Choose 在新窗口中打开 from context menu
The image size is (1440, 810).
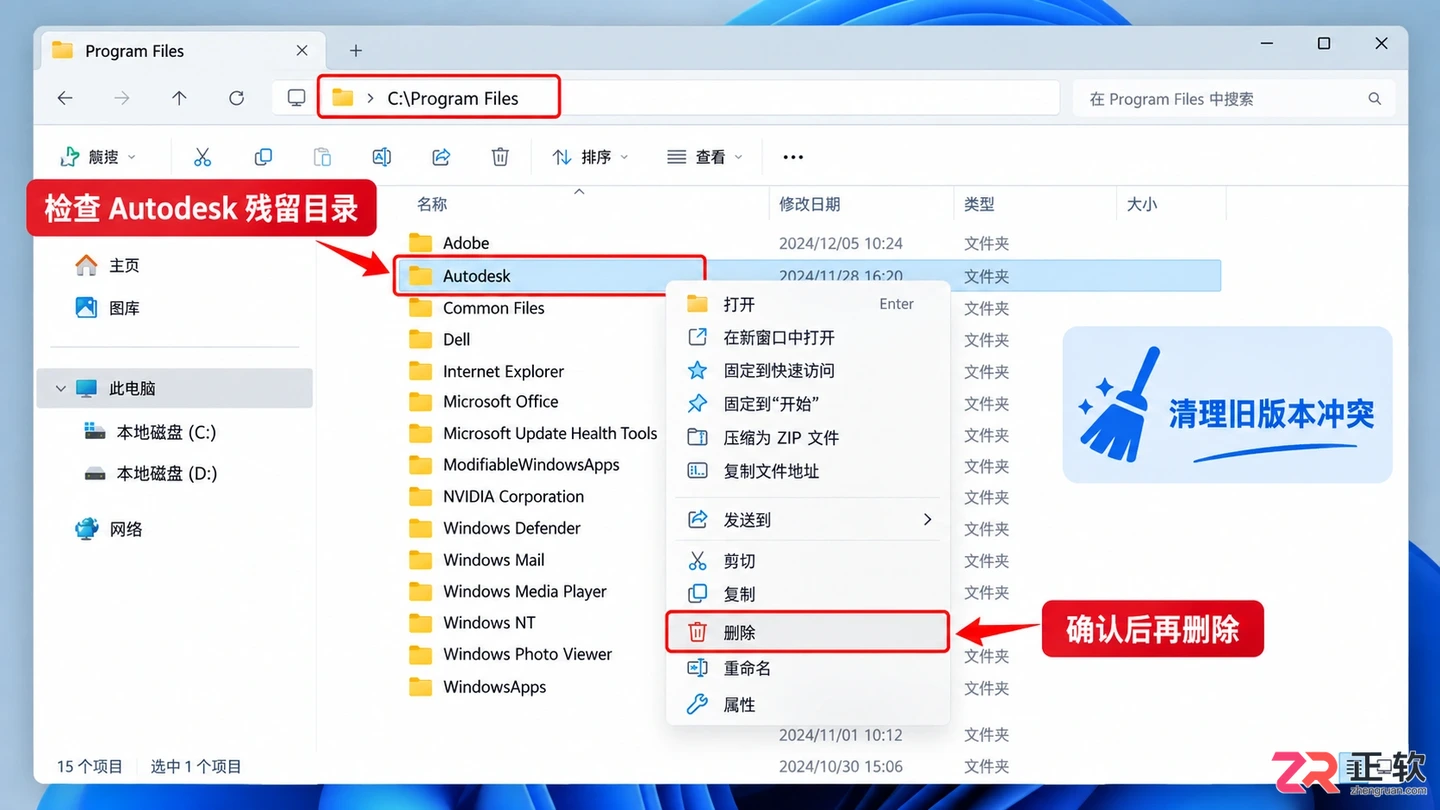point(807,338)
